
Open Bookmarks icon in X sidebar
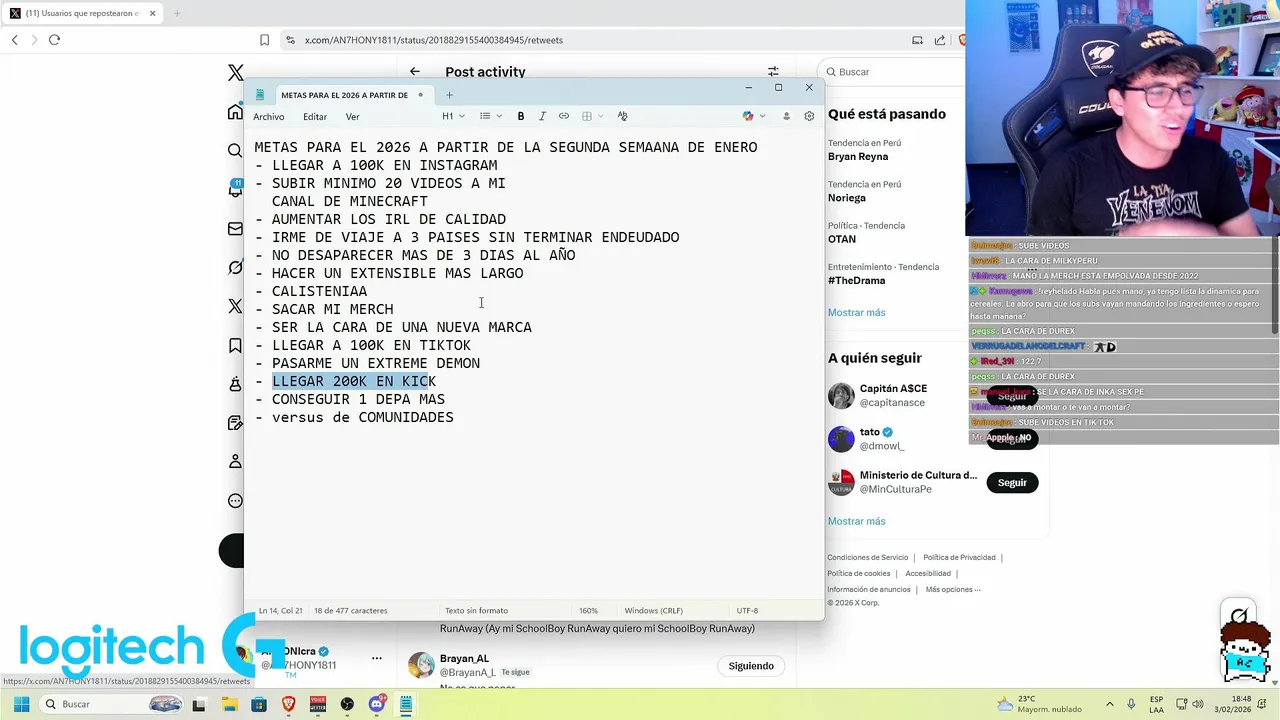[x=235, y=346]
